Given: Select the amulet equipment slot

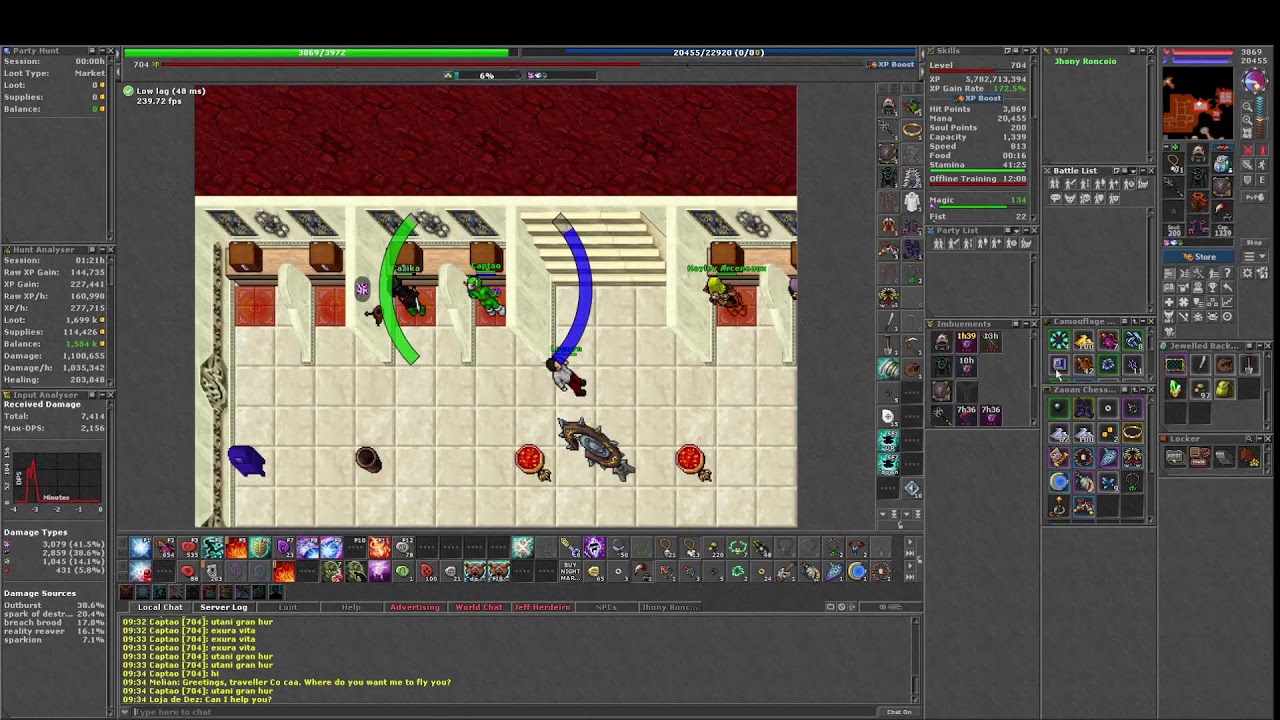Looking at the screenshot, I should (x=1173, y=163).
